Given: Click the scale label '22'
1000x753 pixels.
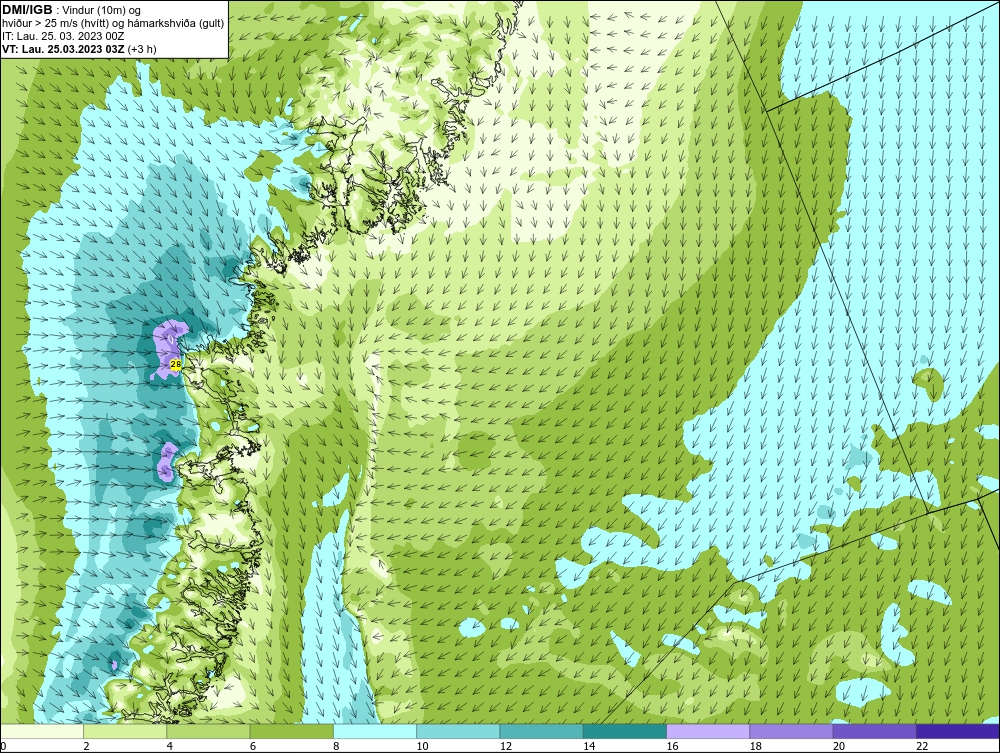Looking at the screenshot, I should (922, 747).
